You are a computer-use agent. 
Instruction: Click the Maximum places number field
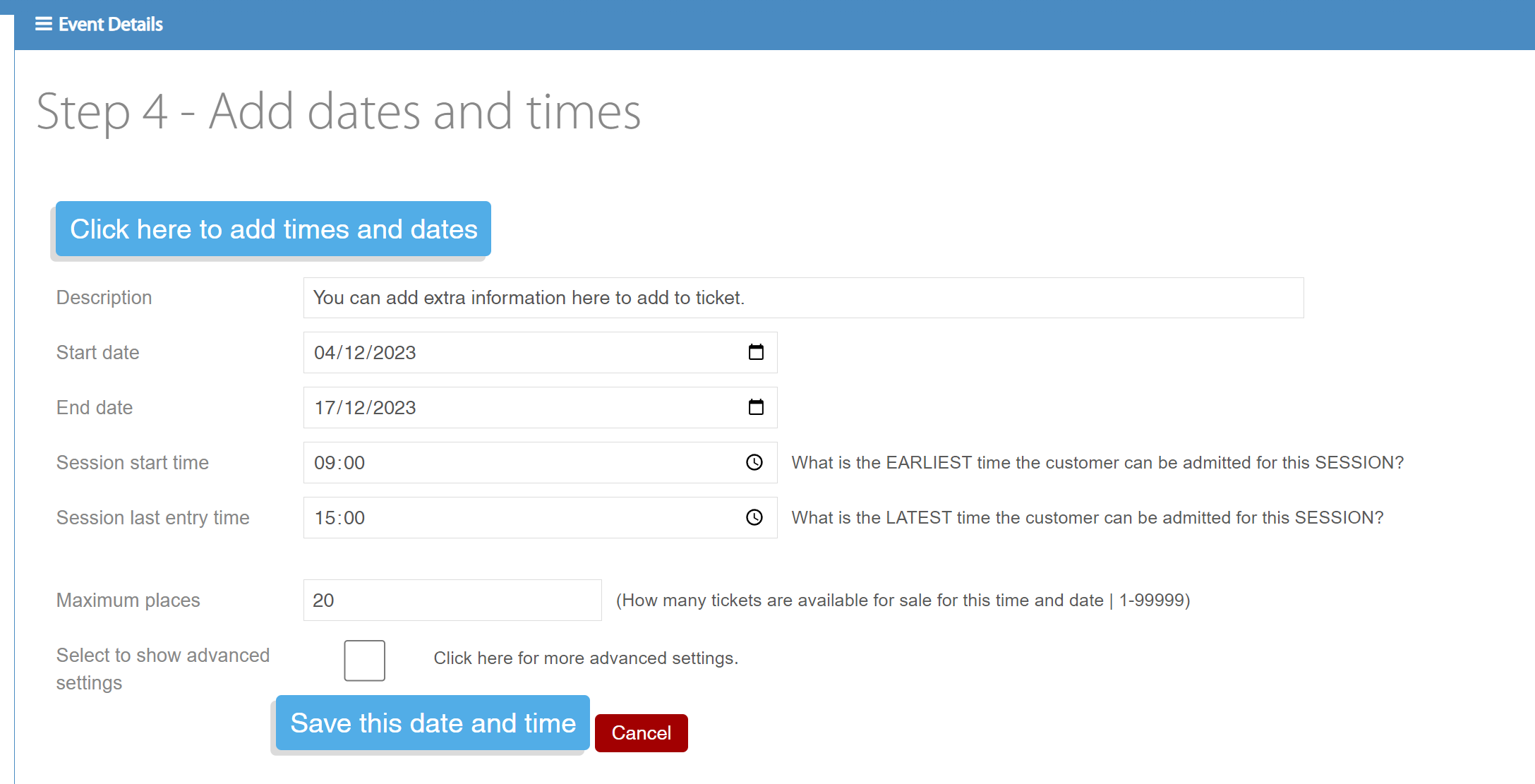click(452, 601)
